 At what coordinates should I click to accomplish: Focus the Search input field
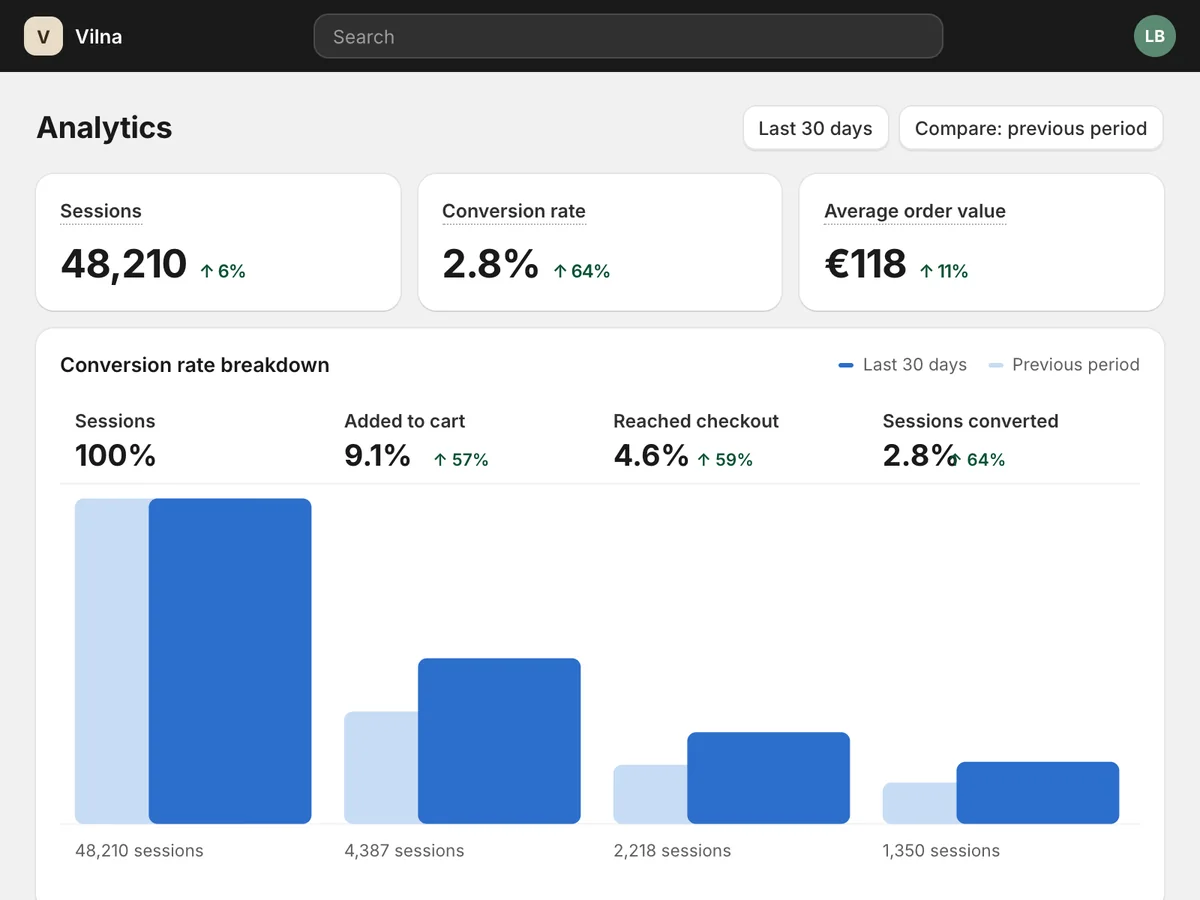[x=628, y=36]
